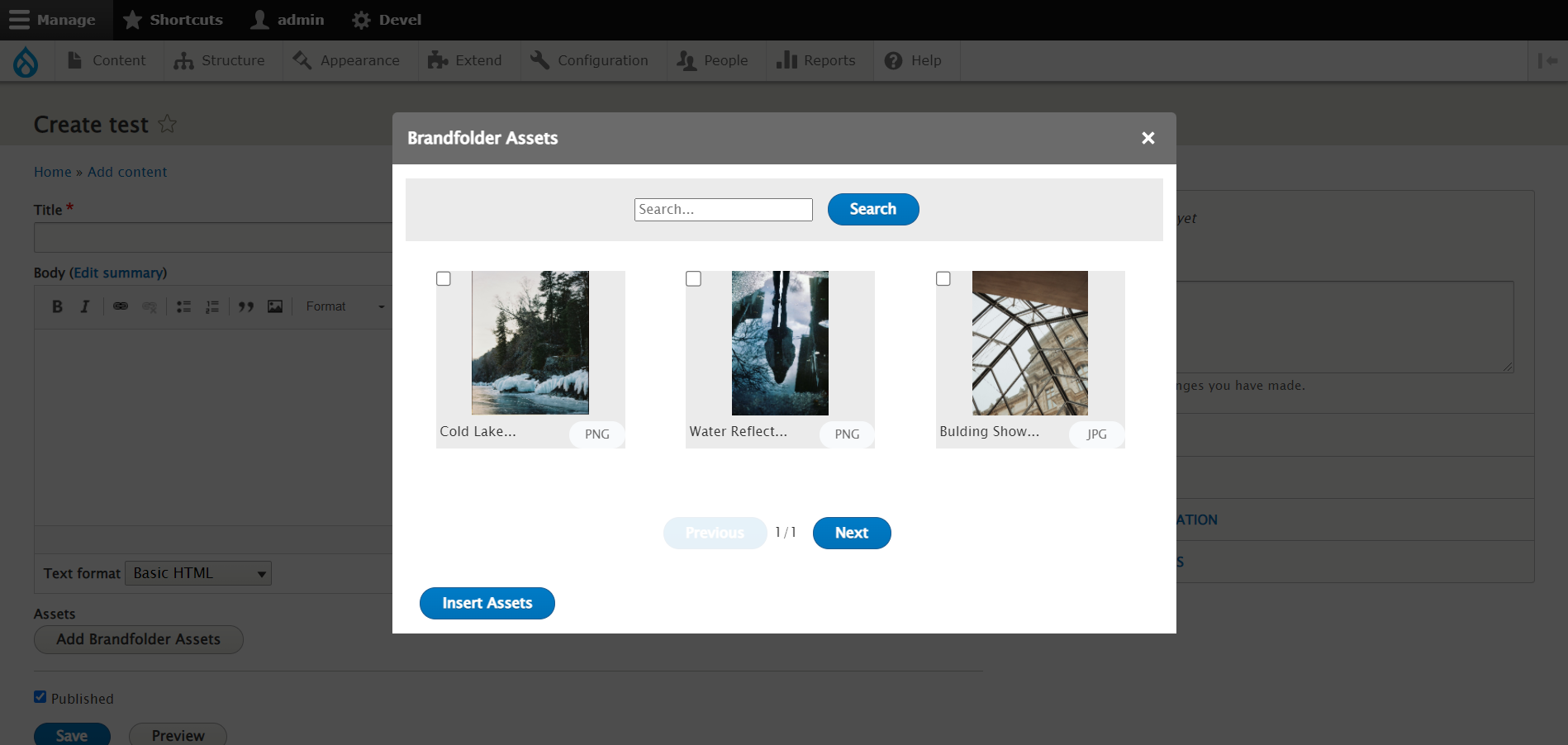Open the Shortcuts menu
The height and width of the screenshot is (745, 1568).
[x=173, y=20]
